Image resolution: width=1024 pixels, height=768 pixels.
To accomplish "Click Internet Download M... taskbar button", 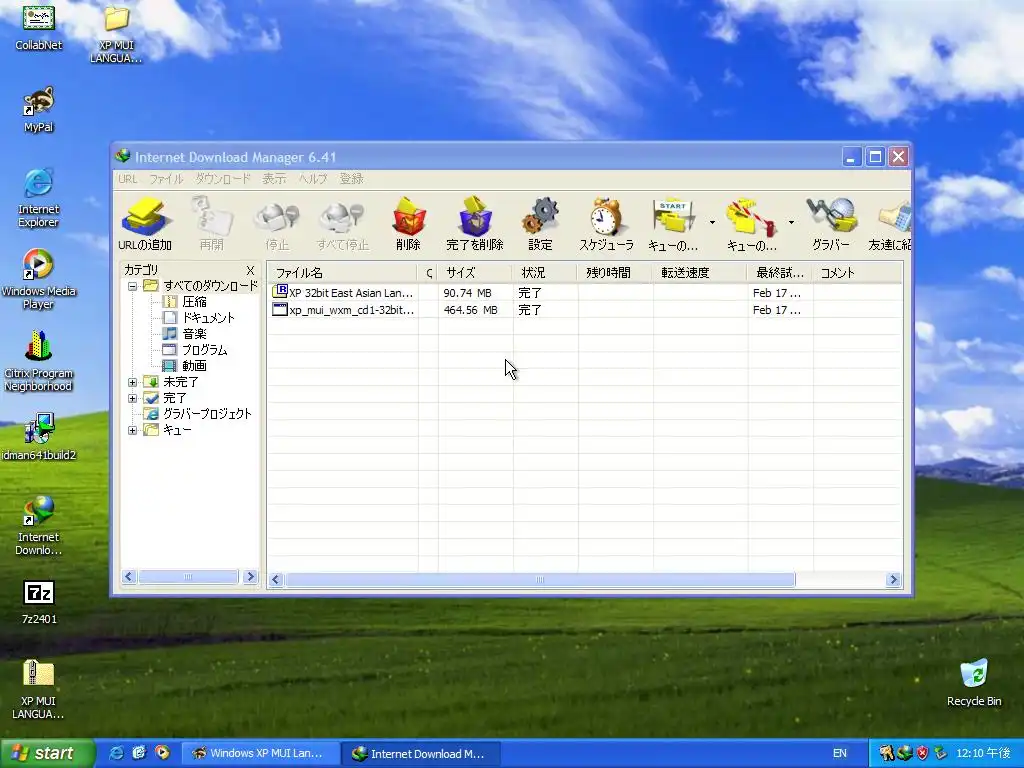I will (421, 753).
